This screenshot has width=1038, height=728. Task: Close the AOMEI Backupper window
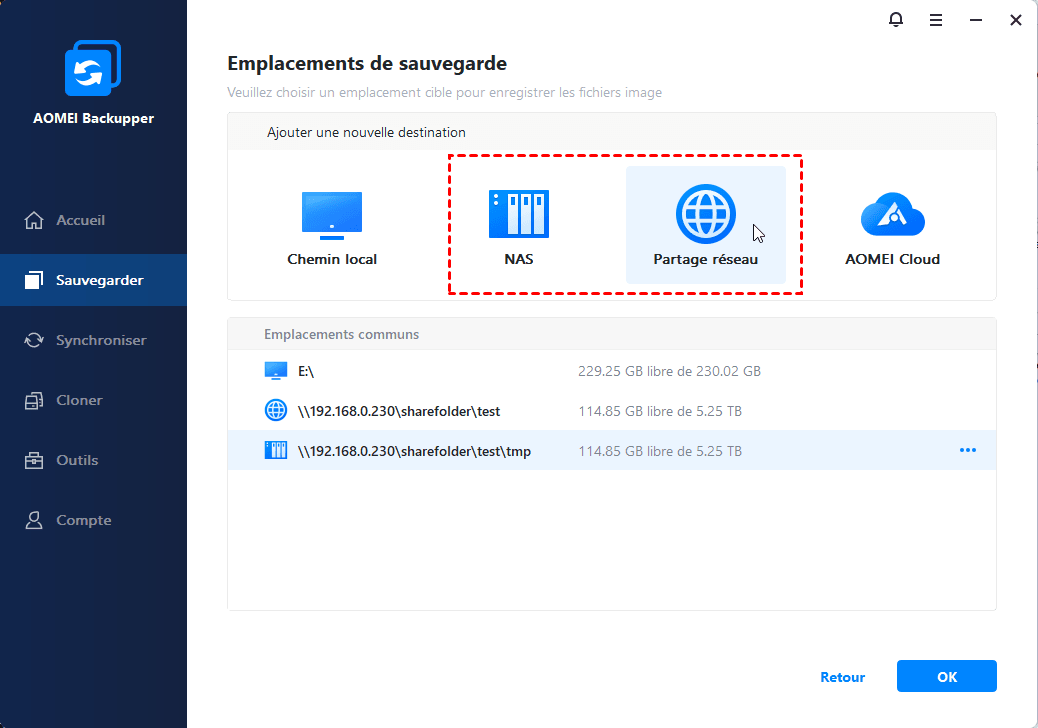coord(1015,21)
